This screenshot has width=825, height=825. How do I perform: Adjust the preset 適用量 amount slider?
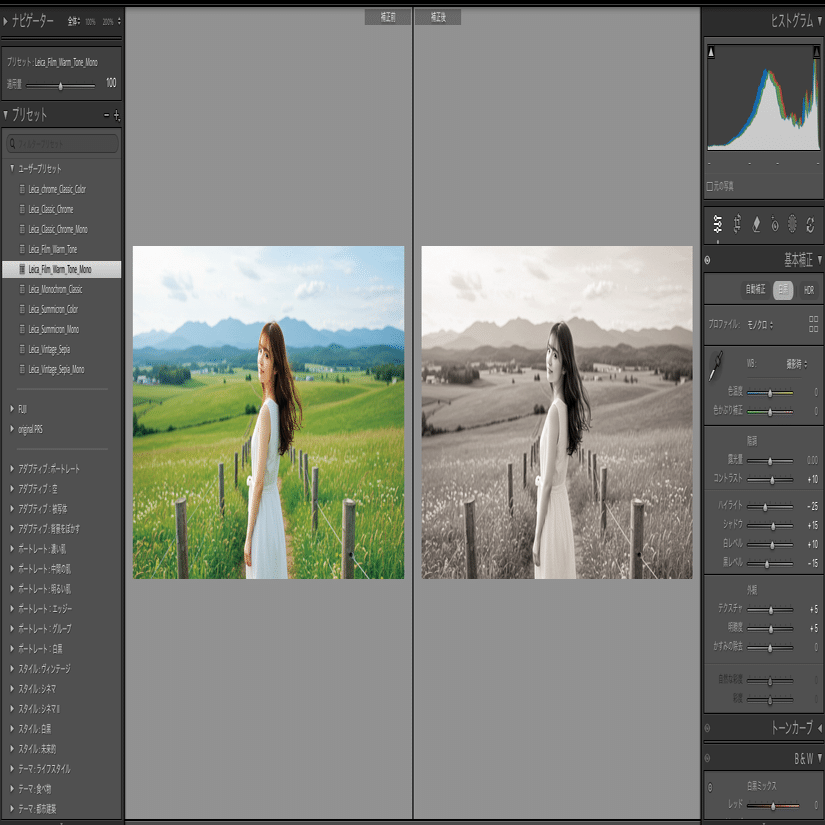coord(61,85)
